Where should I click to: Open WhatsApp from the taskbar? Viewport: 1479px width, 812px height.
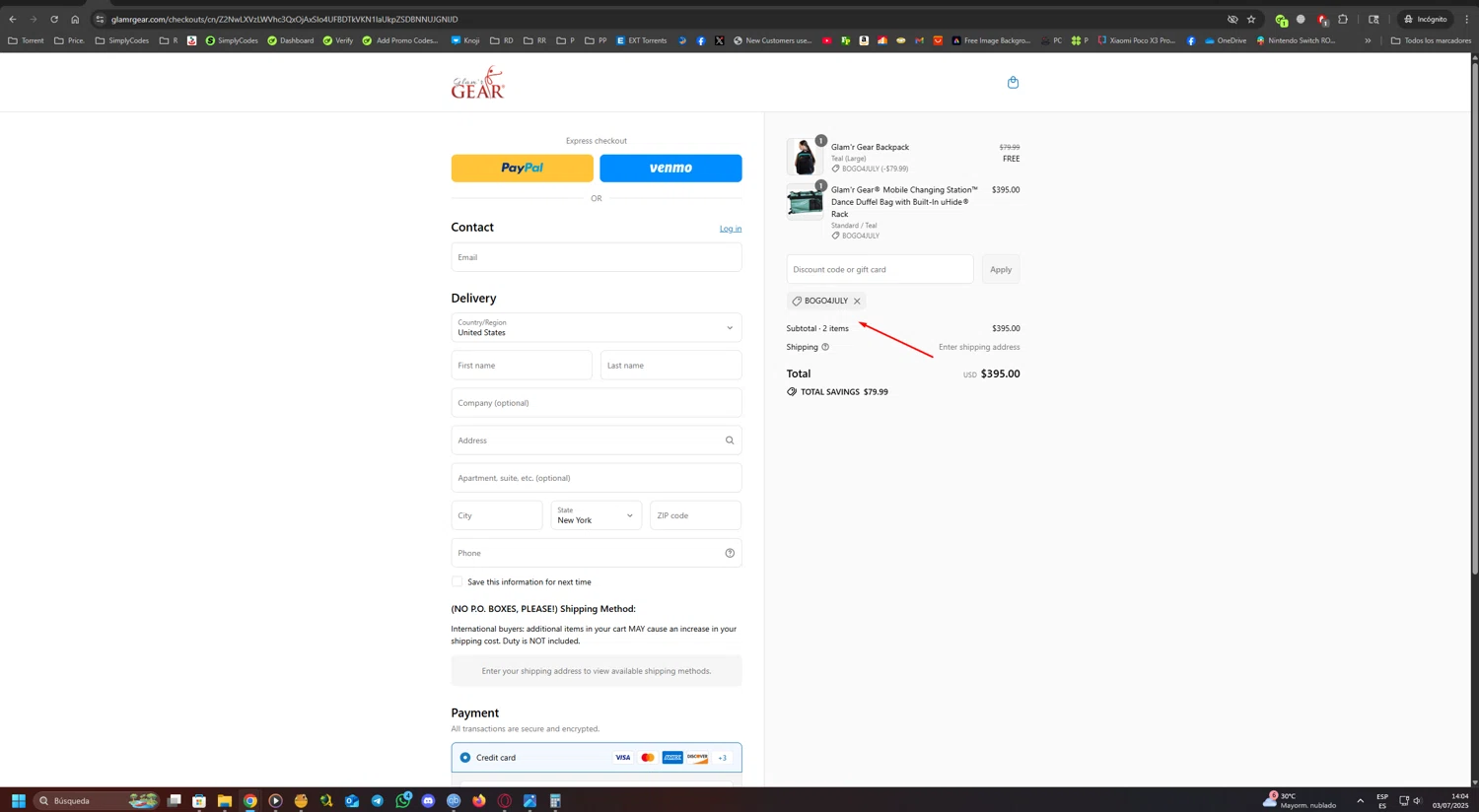[x=402, y=801]
